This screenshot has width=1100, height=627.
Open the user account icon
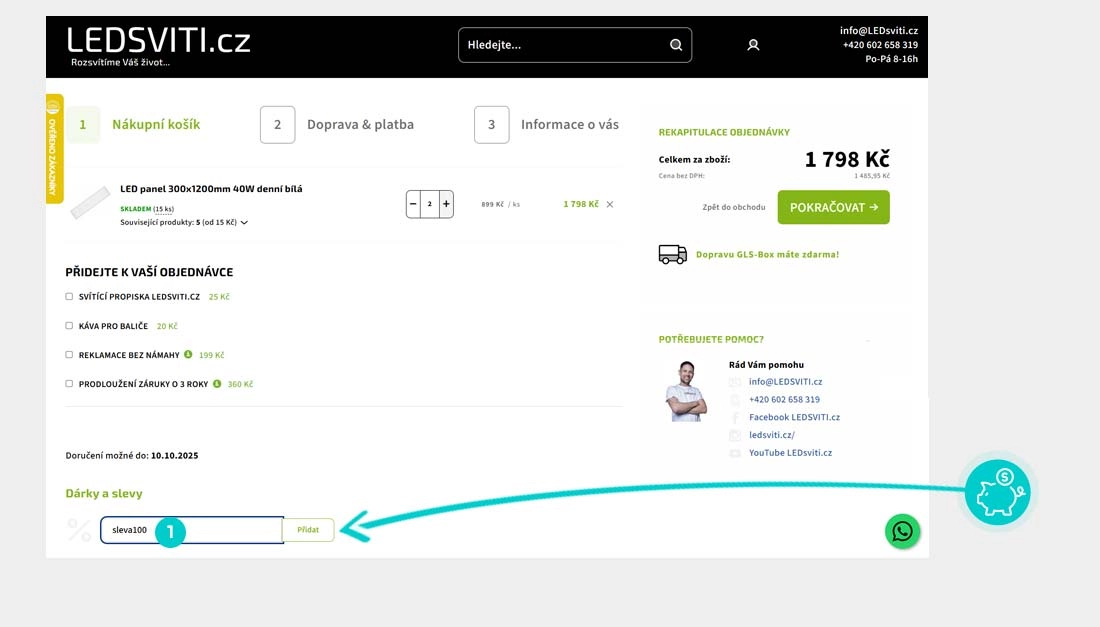point(753,45)
